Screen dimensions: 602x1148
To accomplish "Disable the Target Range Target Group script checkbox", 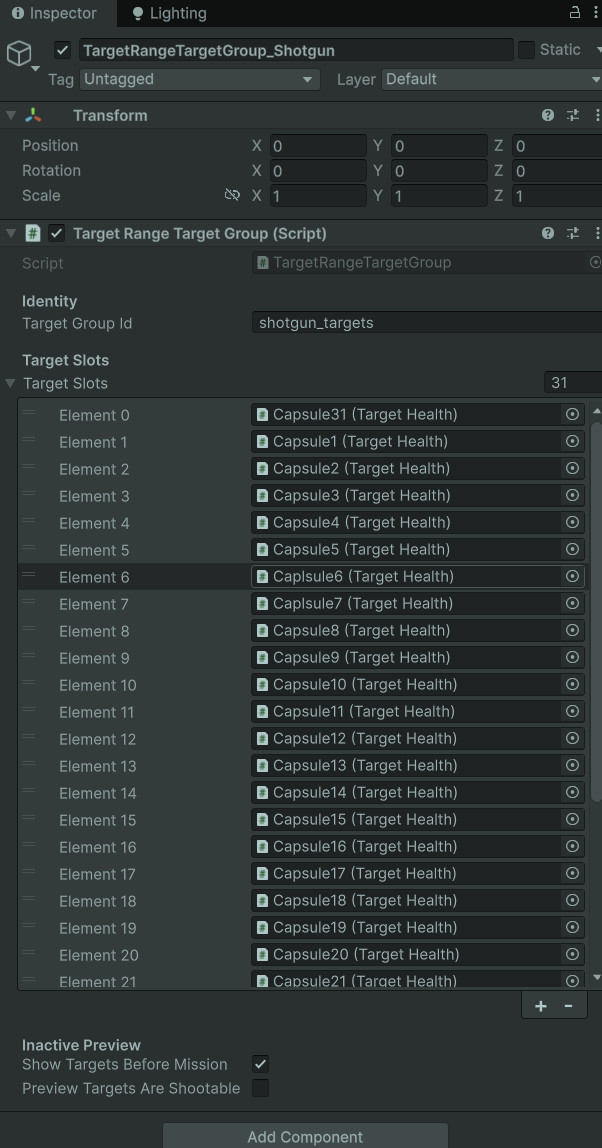I will (56, 233).
